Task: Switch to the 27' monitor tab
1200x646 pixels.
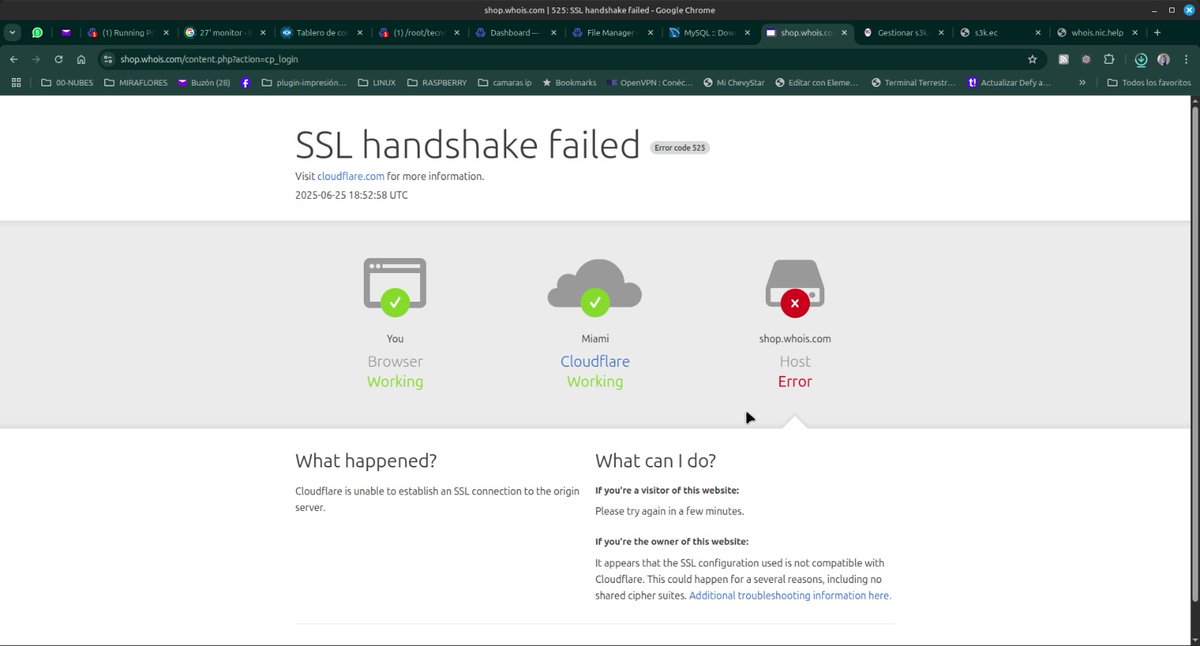Action: pyautogui.click(x=225, y=32)
